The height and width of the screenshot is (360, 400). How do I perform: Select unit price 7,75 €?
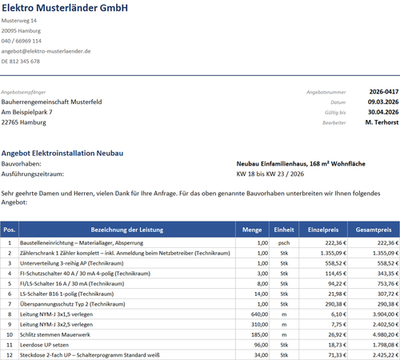click(x=339, y=325)
